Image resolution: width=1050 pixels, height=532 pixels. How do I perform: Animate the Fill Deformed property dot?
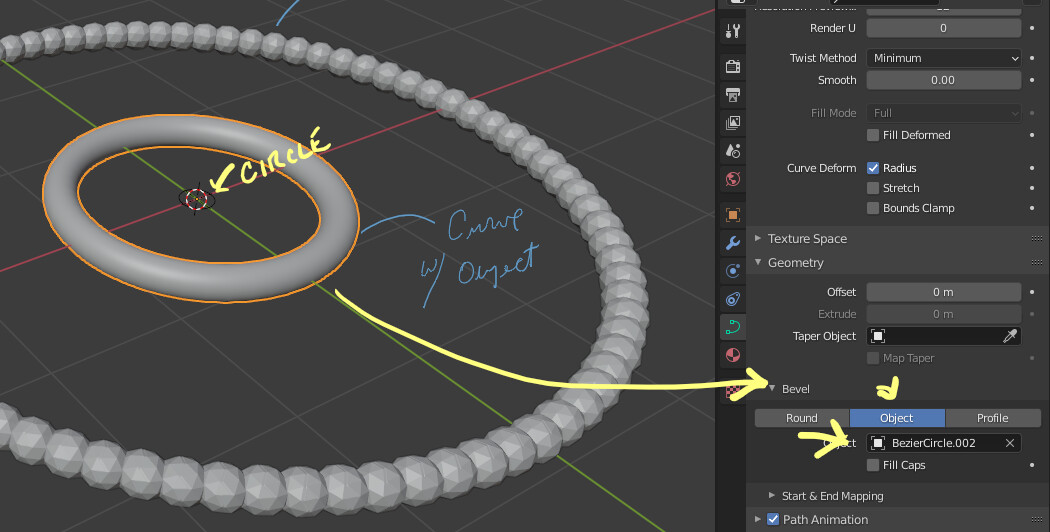pos(1032,135)
